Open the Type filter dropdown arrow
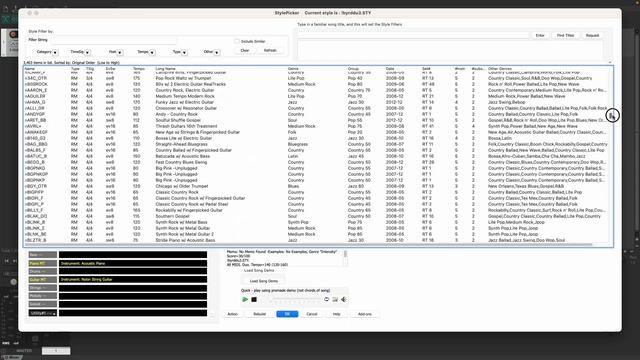This screenshot has height=360, width=640. point(184,52)
